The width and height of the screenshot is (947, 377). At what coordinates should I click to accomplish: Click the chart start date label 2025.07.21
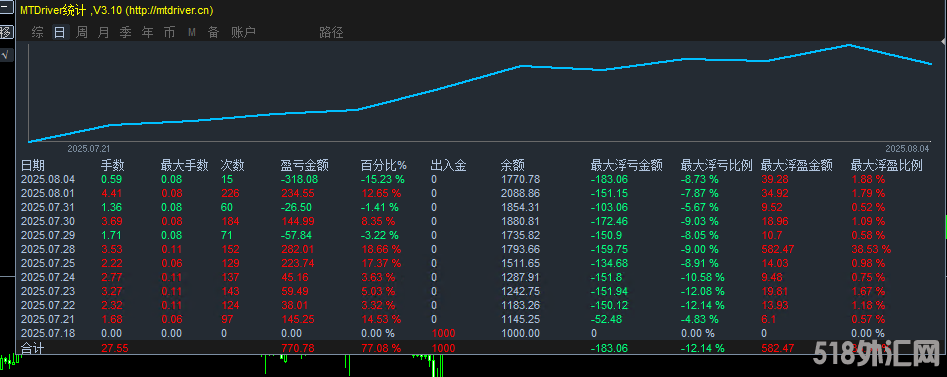(88, 149)
